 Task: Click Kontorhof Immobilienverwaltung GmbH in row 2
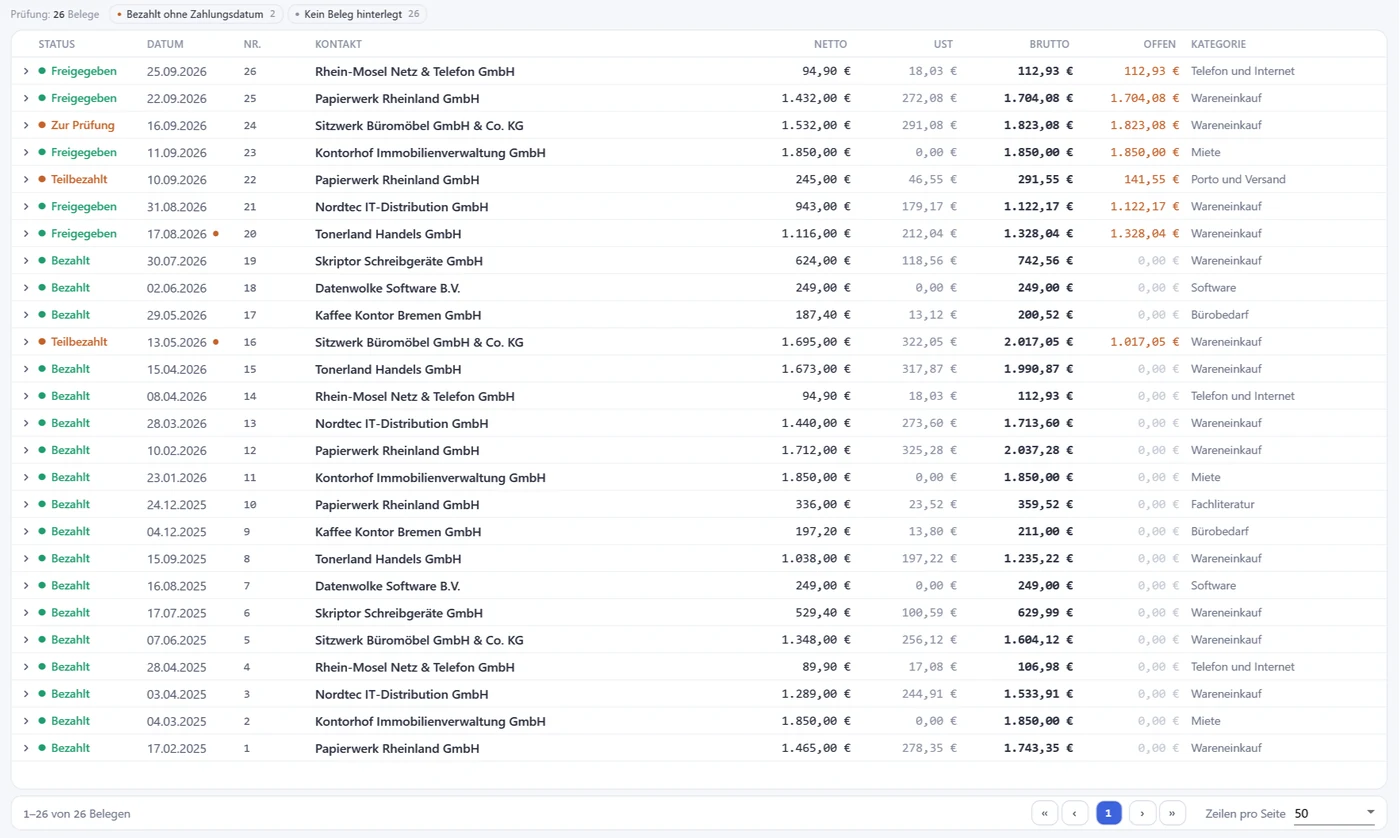(x=430, y=721)
